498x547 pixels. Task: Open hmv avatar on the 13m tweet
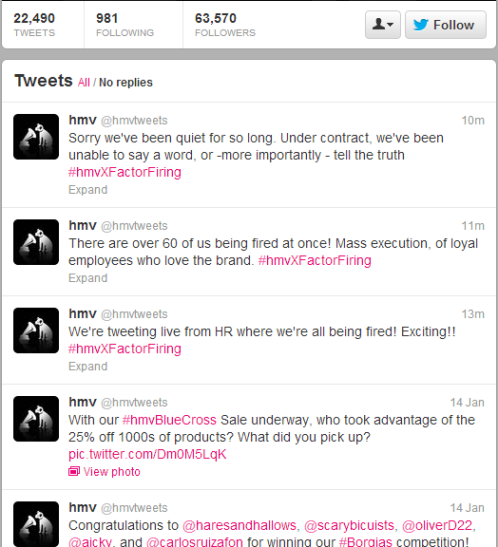click(36, 330)
